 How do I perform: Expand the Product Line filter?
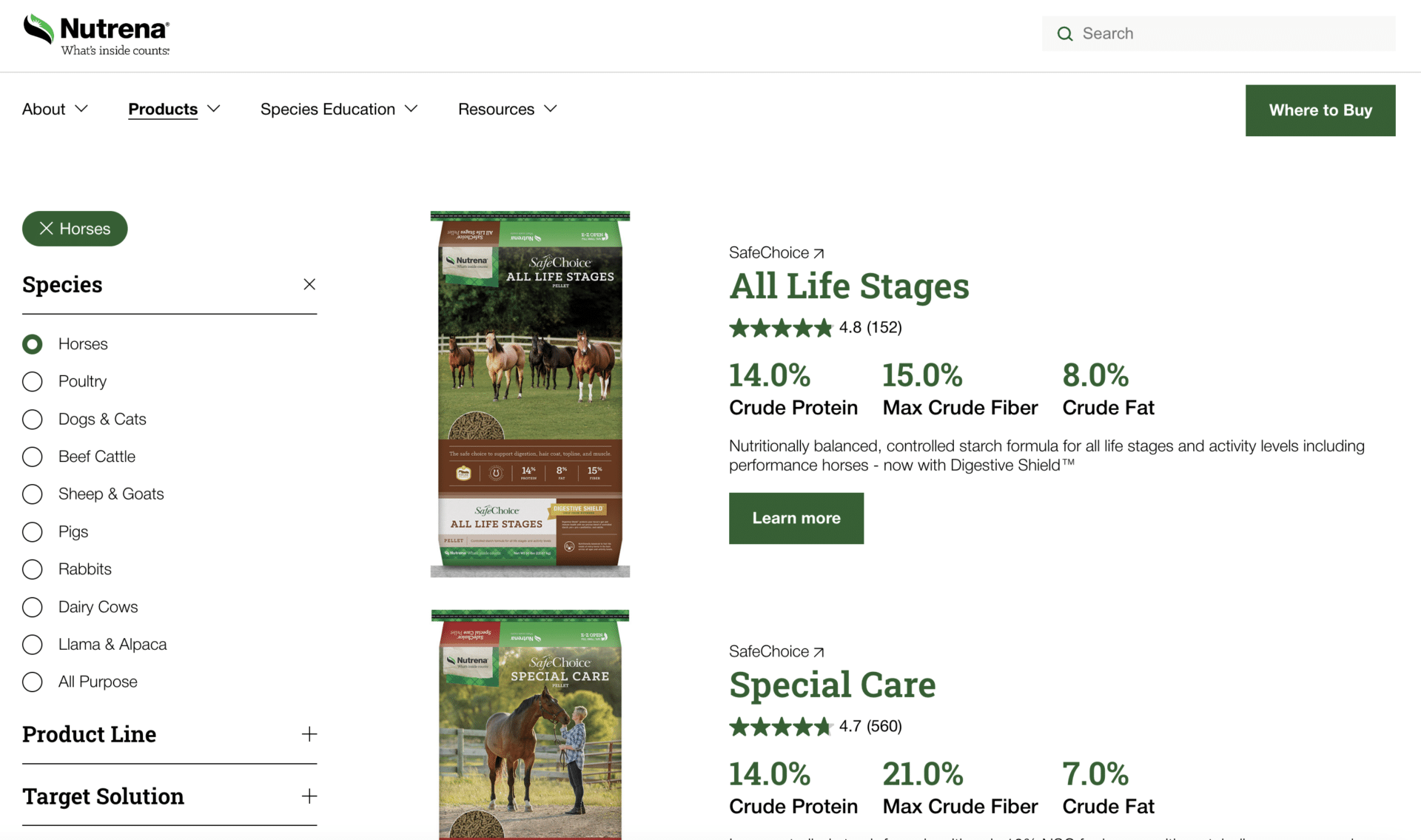click(309, 734)
